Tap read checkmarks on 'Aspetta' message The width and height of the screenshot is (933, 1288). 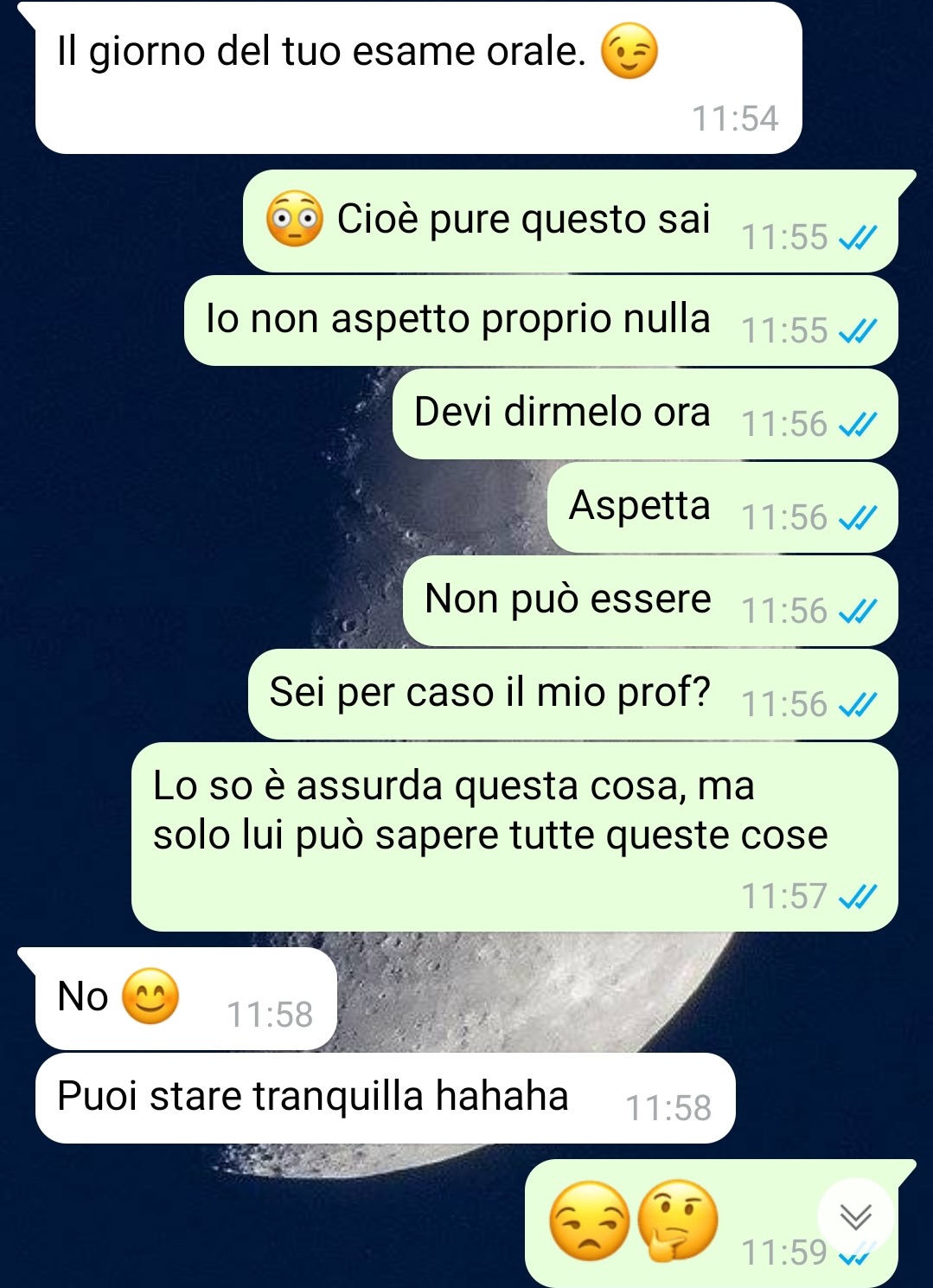pos(858,517)
